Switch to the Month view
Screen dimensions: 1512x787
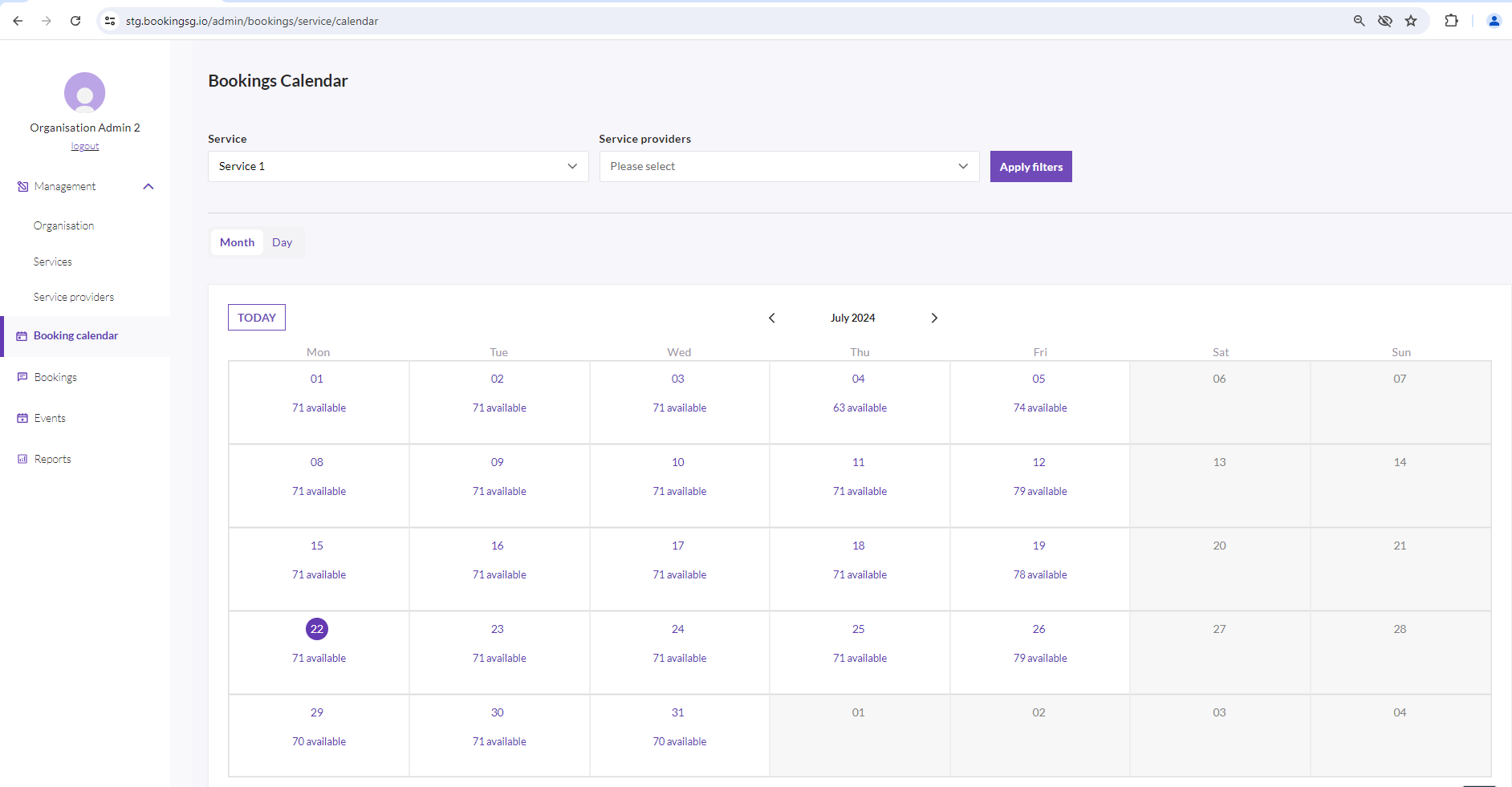pyautogui.click(x=237, y=241)
